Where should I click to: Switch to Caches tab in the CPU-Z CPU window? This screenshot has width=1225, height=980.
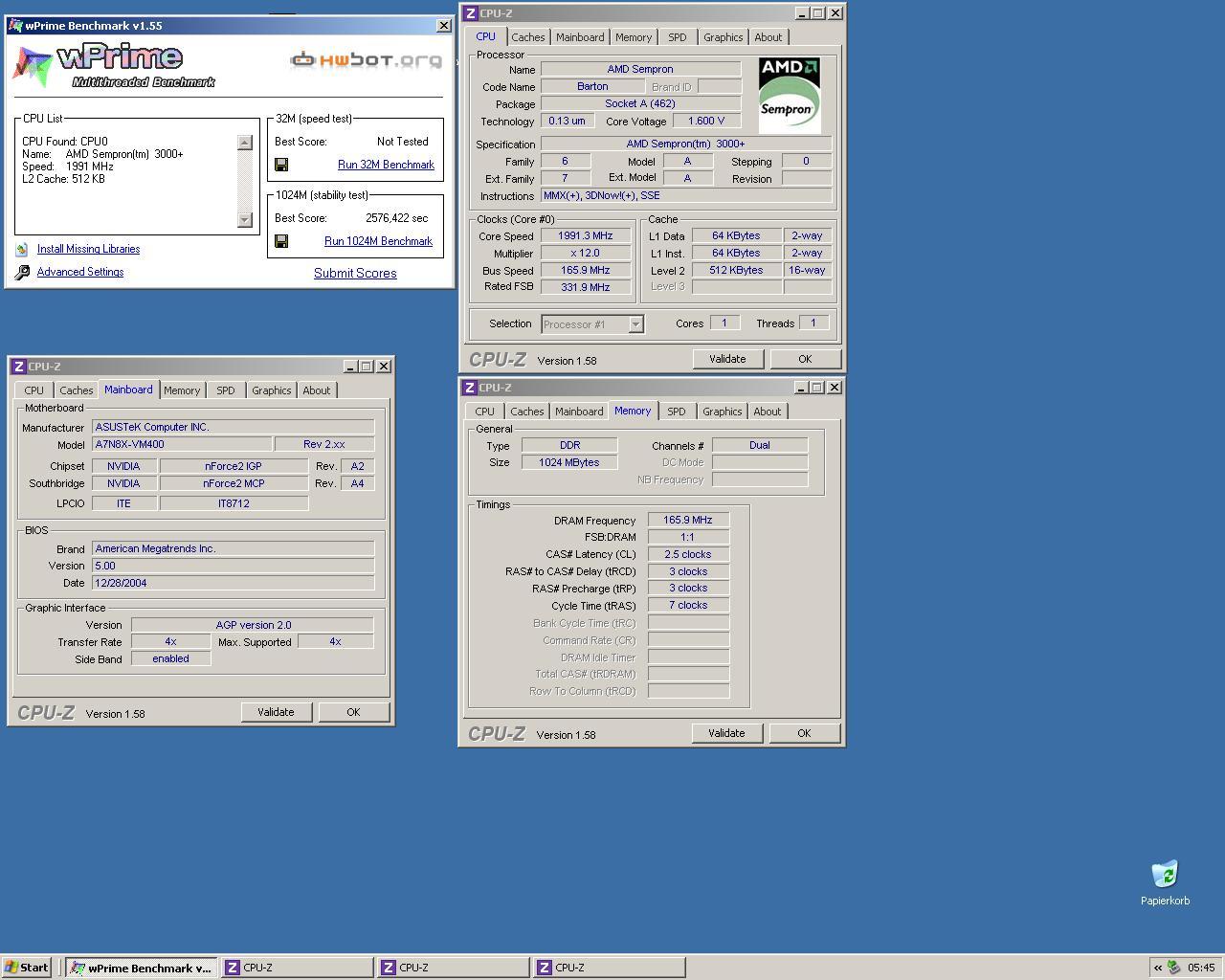[x=527, y=37]
